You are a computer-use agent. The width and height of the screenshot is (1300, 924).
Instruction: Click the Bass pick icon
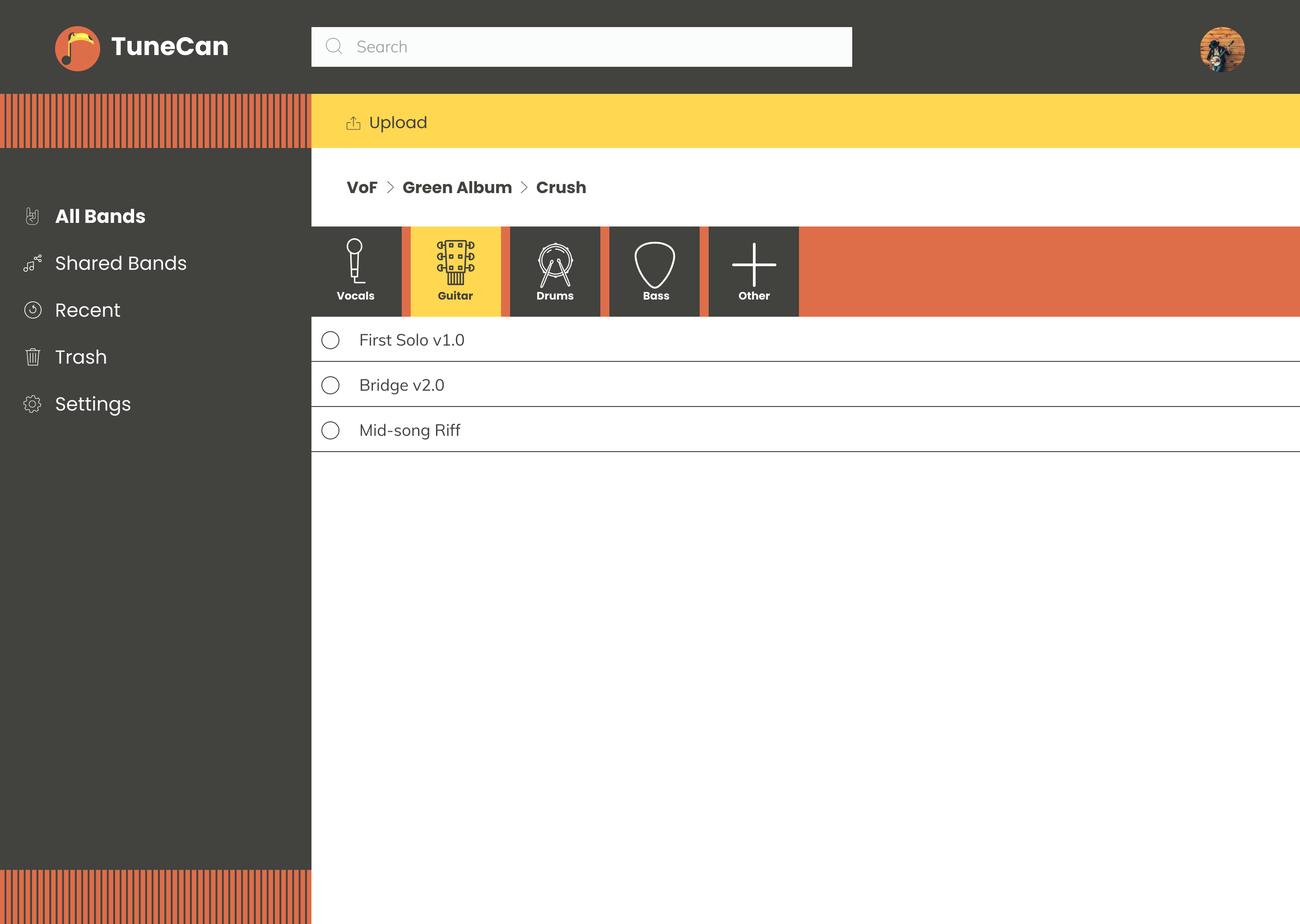[x=655, y=265]
